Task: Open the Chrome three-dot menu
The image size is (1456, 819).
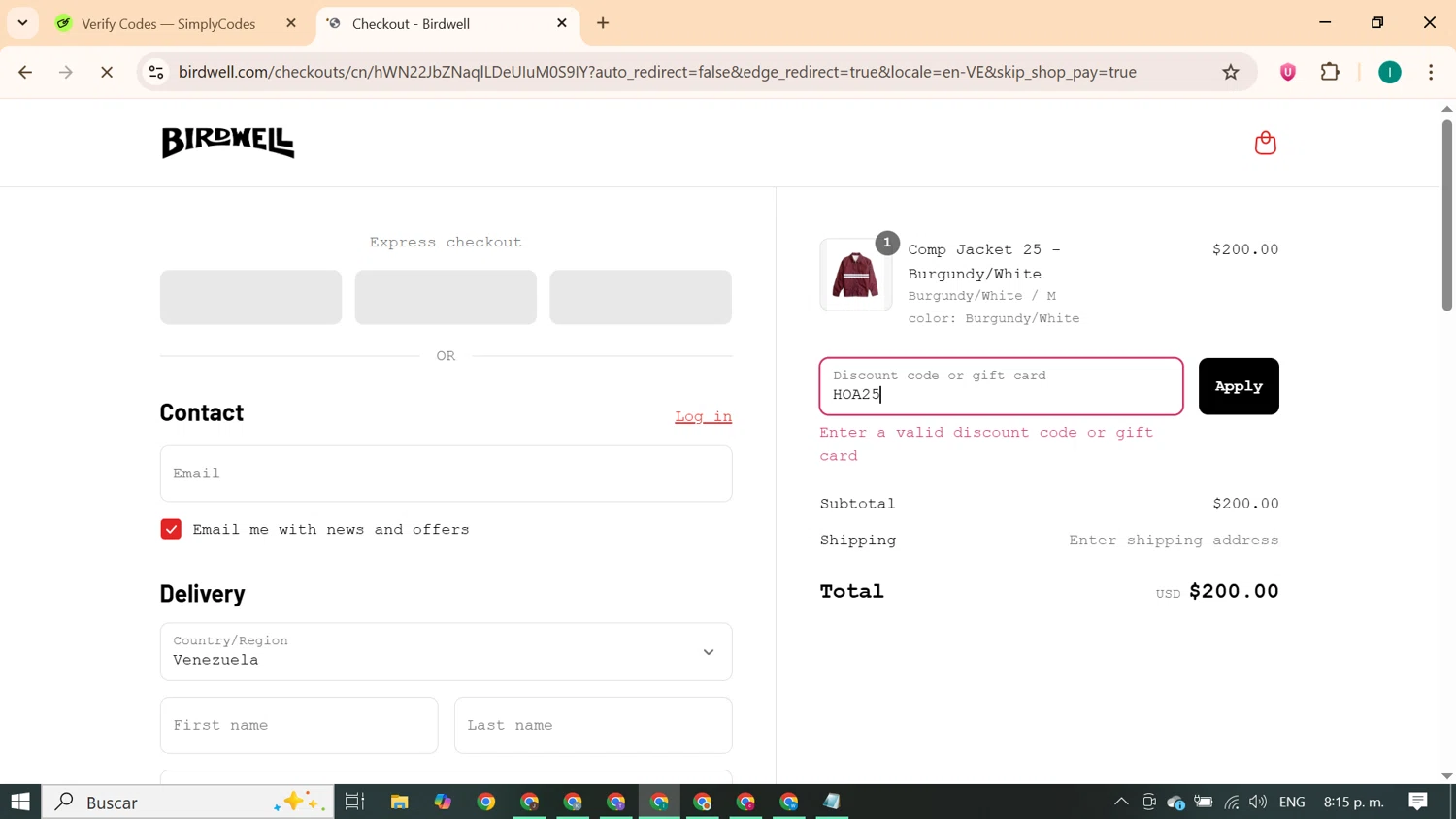Action: point(1431,72)
